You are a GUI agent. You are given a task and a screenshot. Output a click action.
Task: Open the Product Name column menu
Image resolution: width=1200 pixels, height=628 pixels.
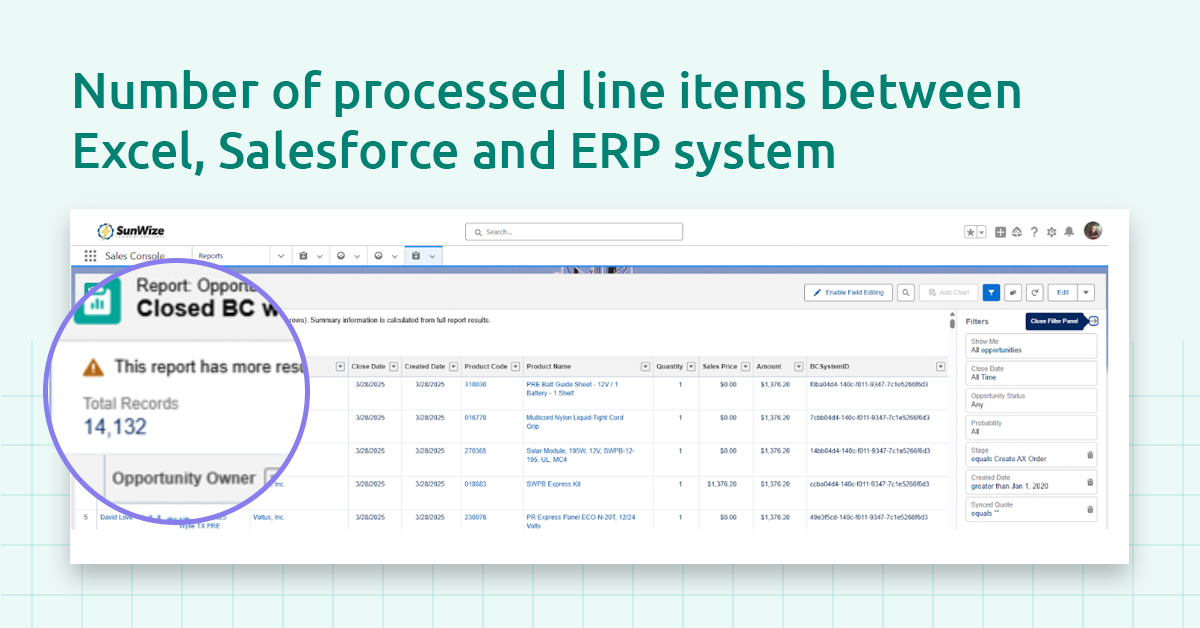tap(645, 367)
